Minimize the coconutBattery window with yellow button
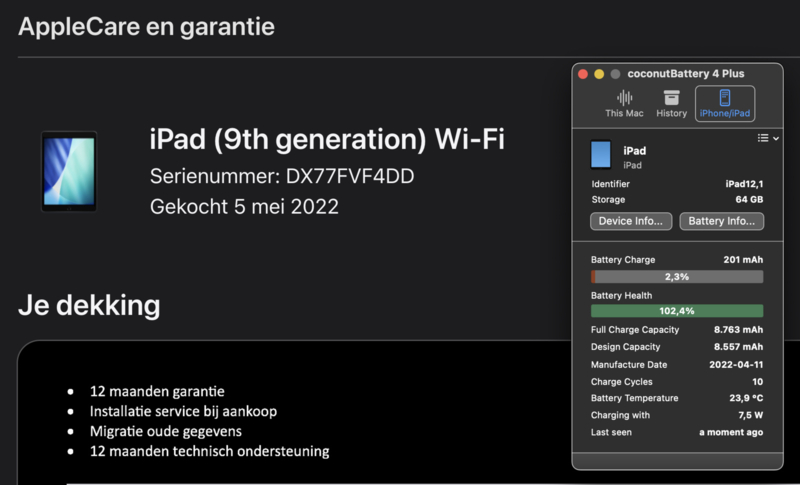 600,74
